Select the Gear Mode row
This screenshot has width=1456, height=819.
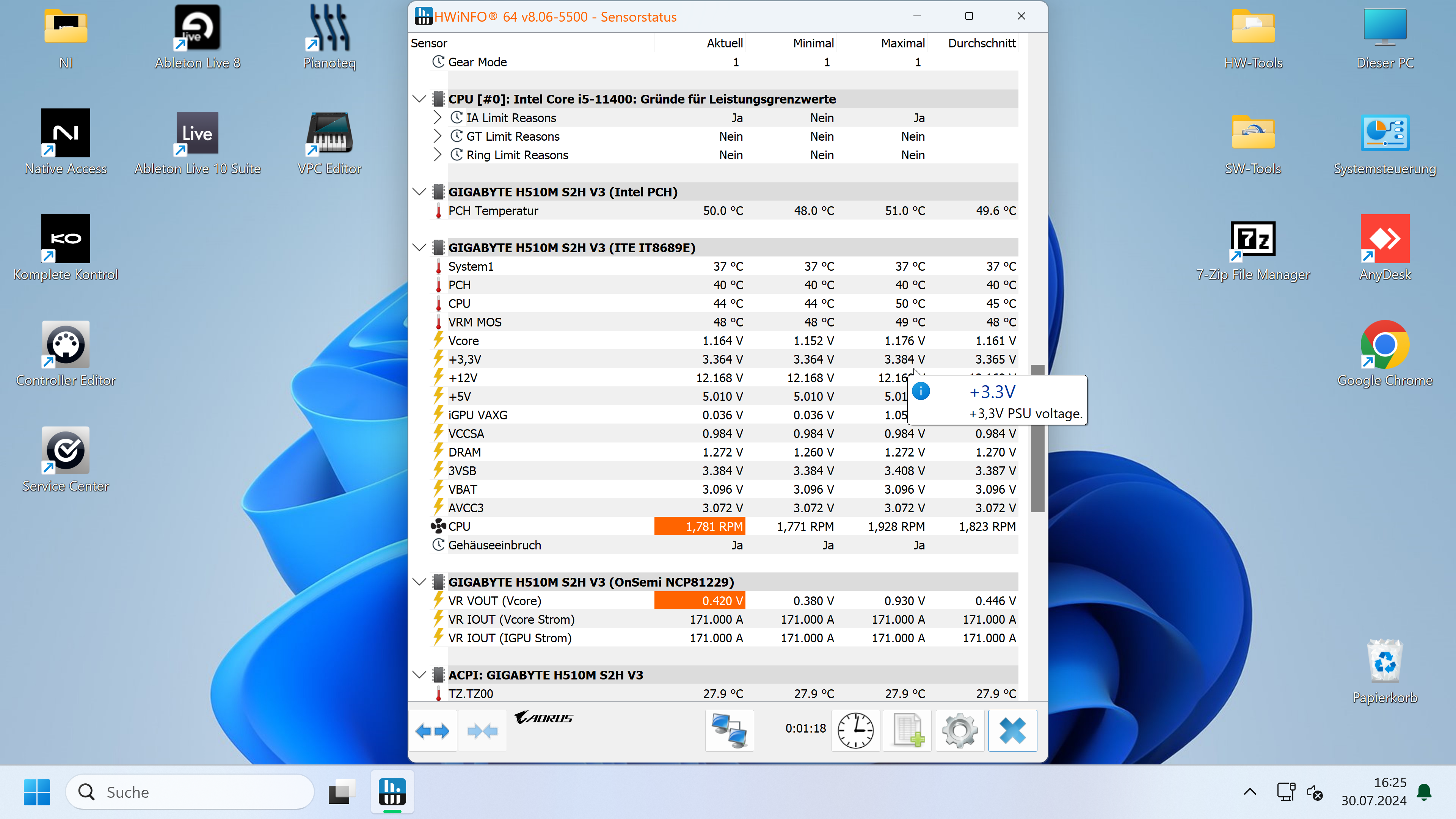(724, 61)
